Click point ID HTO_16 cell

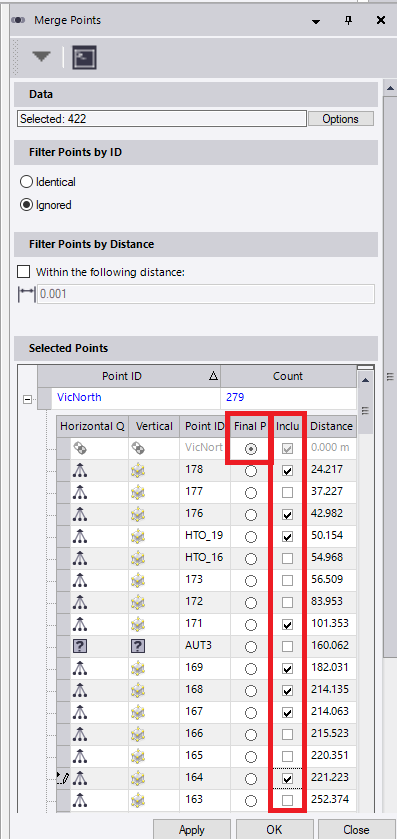[205, 558]
